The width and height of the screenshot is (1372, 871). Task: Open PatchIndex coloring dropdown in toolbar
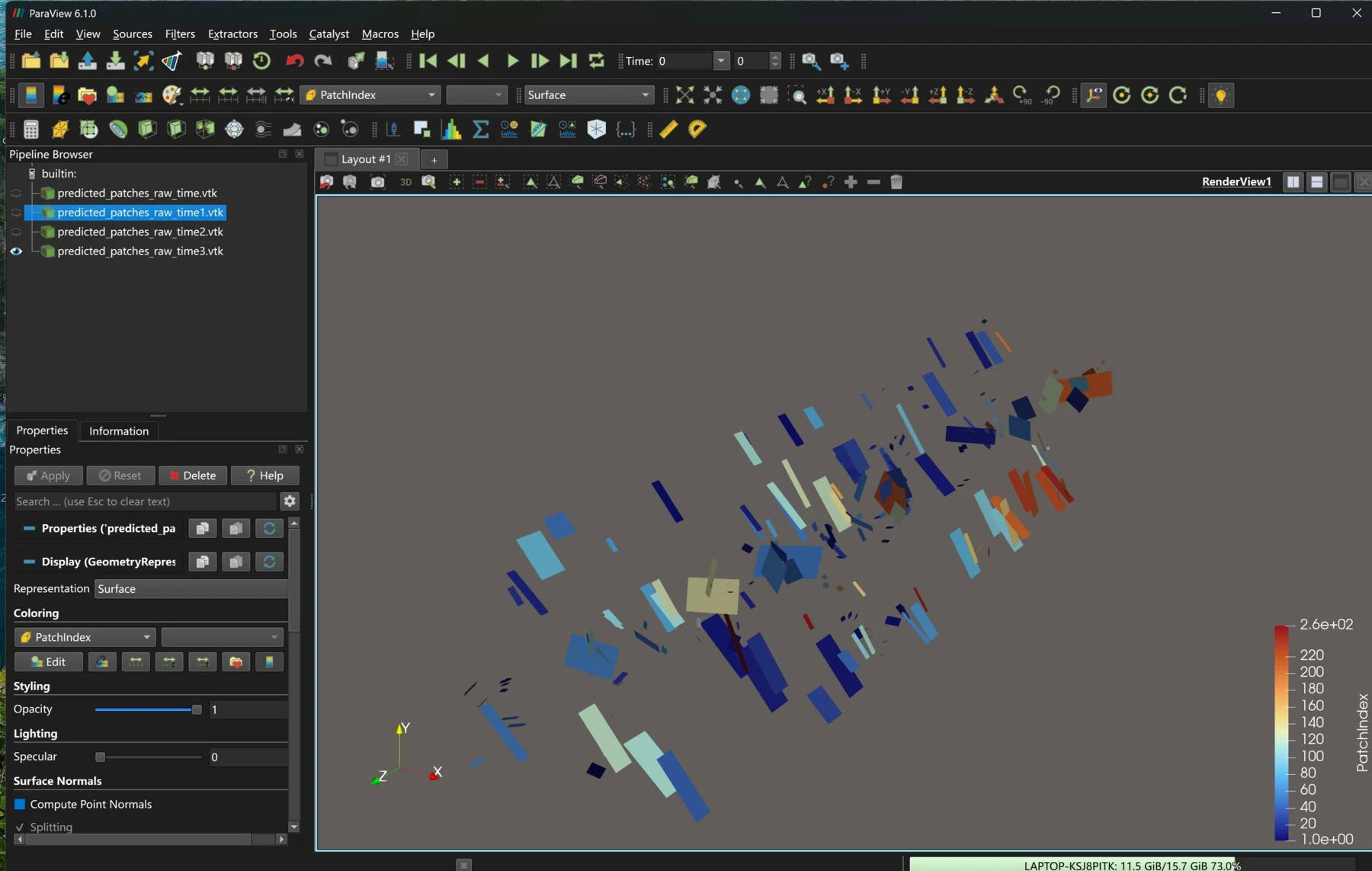pyautogui.click(x=370, y=95)
